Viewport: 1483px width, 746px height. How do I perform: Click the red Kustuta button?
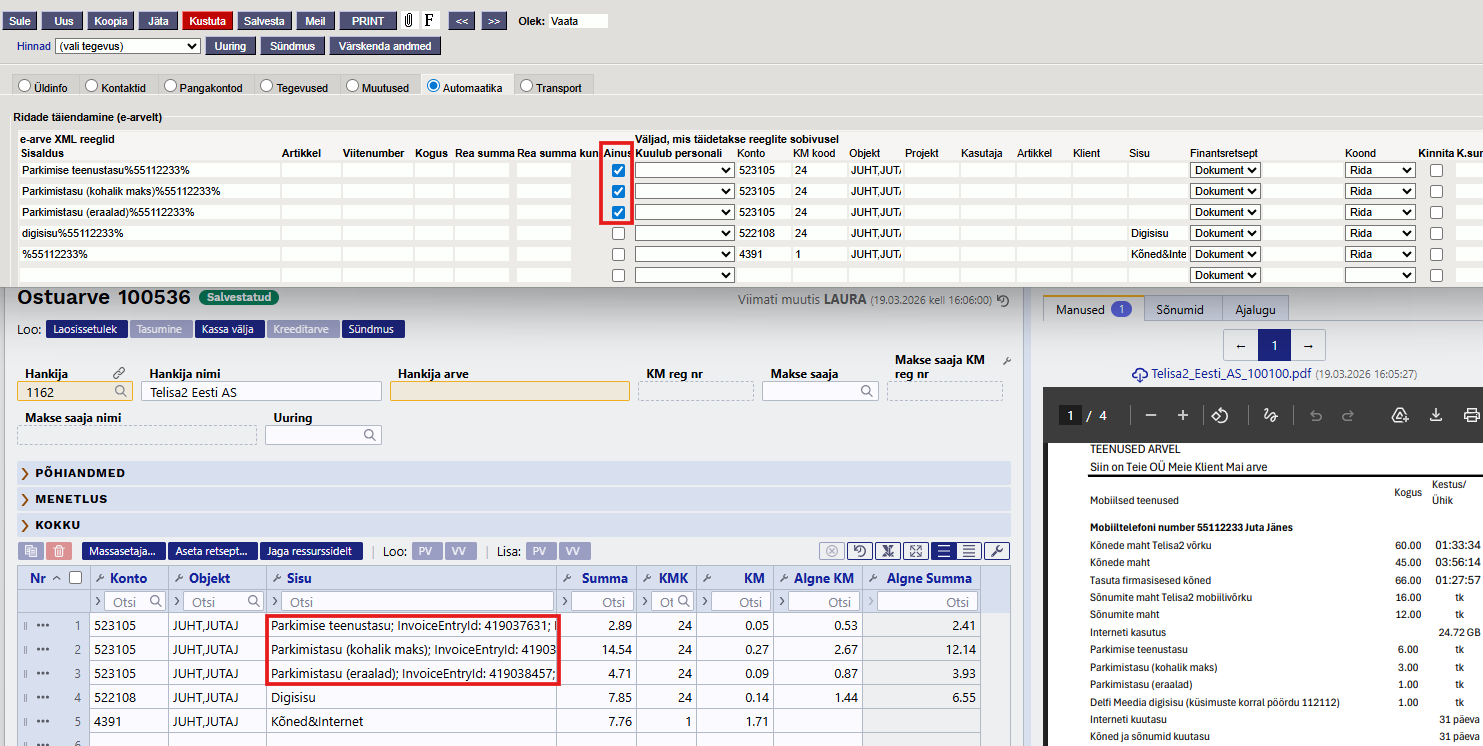207,21
